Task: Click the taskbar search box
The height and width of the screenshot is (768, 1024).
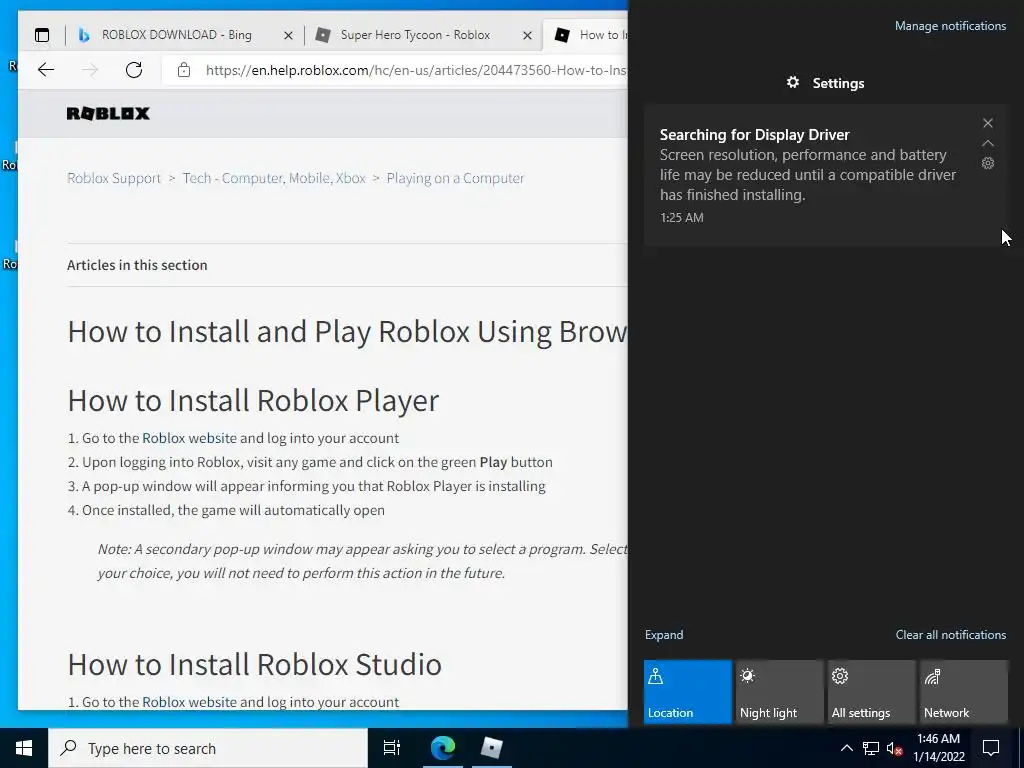Action: (x=208, y=748)
